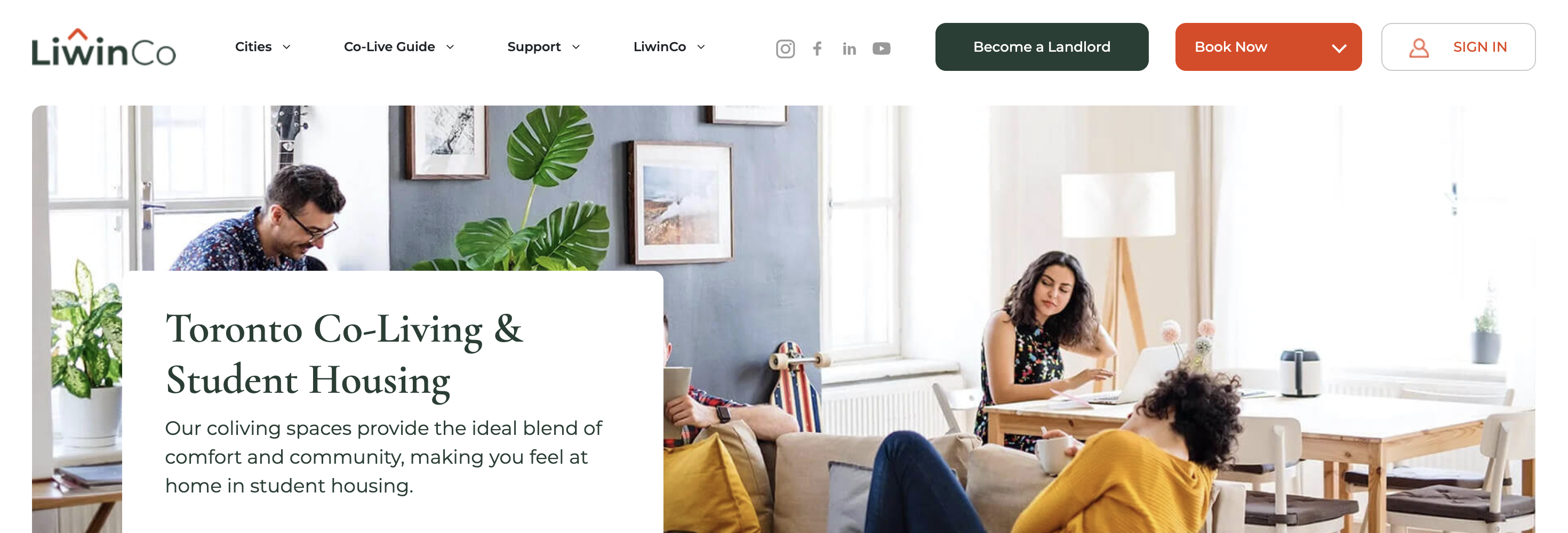1568x533 pixels.
Task: Open the LinkedIn social icon
Action: [x=849, y=49]
